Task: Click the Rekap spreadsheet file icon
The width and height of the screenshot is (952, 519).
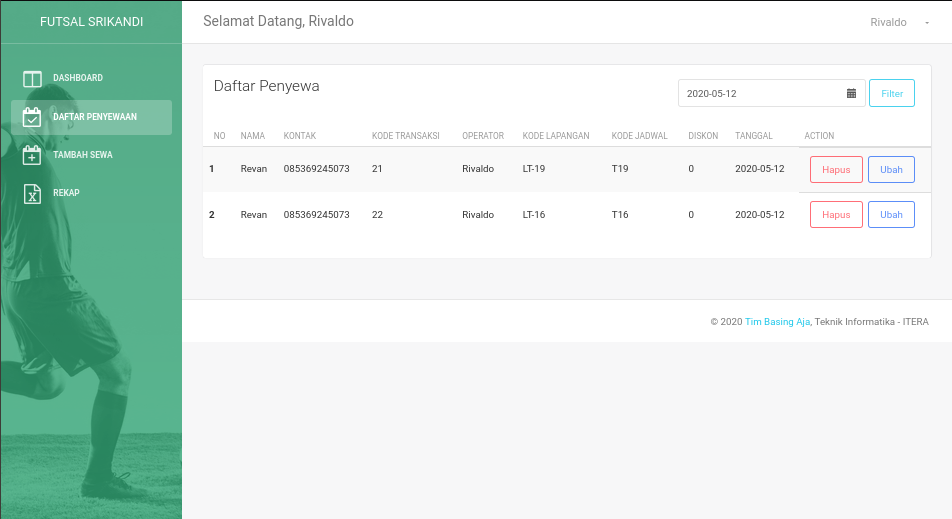Action: point(32,193)
